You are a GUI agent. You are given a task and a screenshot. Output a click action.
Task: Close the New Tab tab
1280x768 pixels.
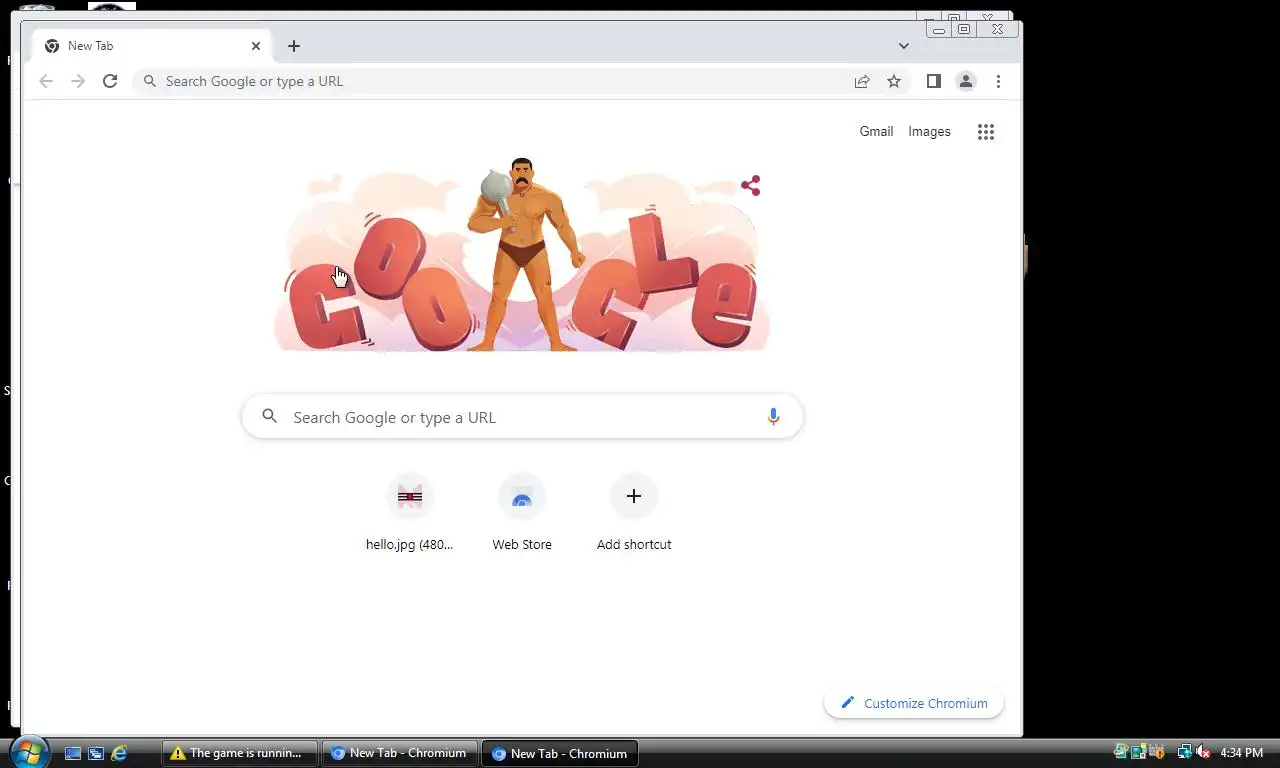[256, 46]
